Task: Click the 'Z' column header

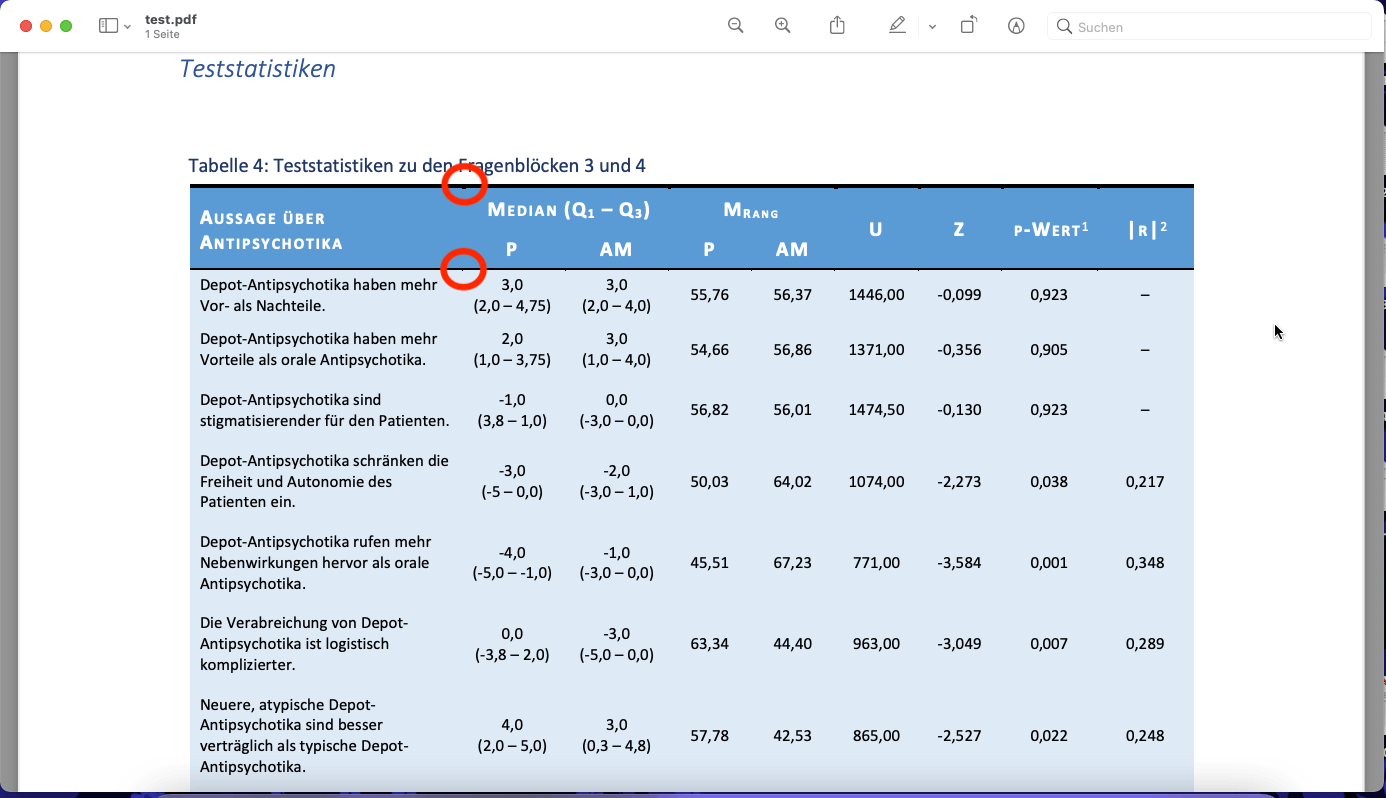Action: point(959,230)
